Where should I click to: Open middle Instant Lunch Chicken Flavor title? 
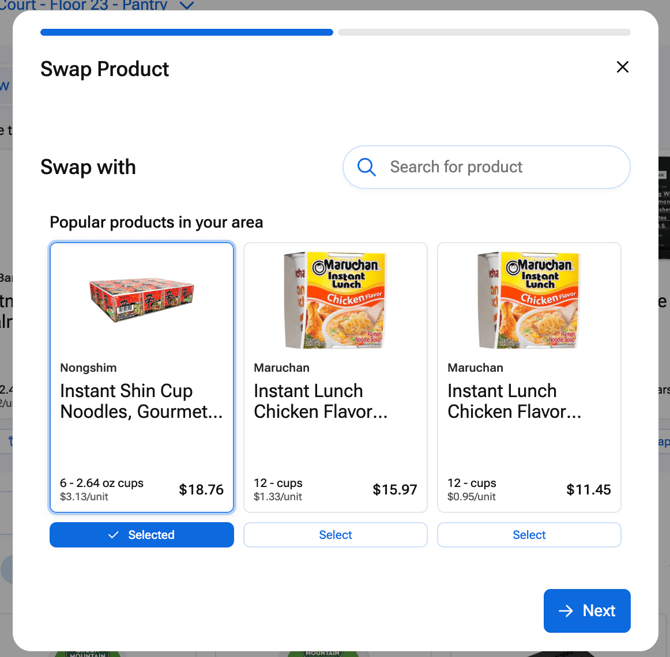coord(320,401)
